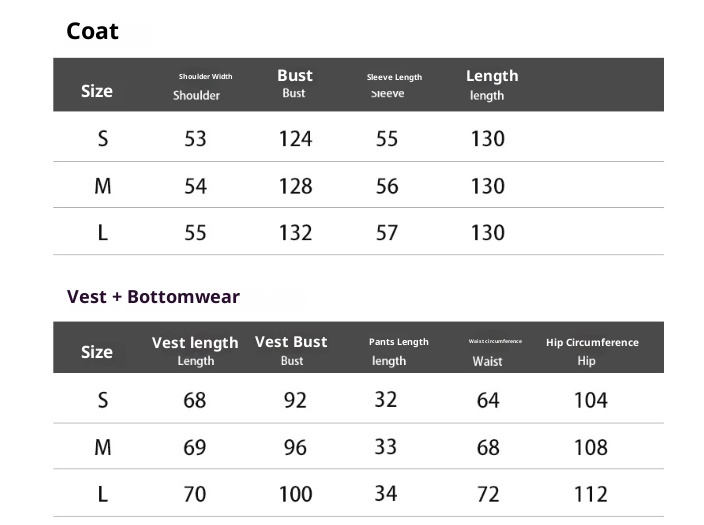The image size is (704, 525).
Task: Select coat shoulder value 54
Action: 195,186
